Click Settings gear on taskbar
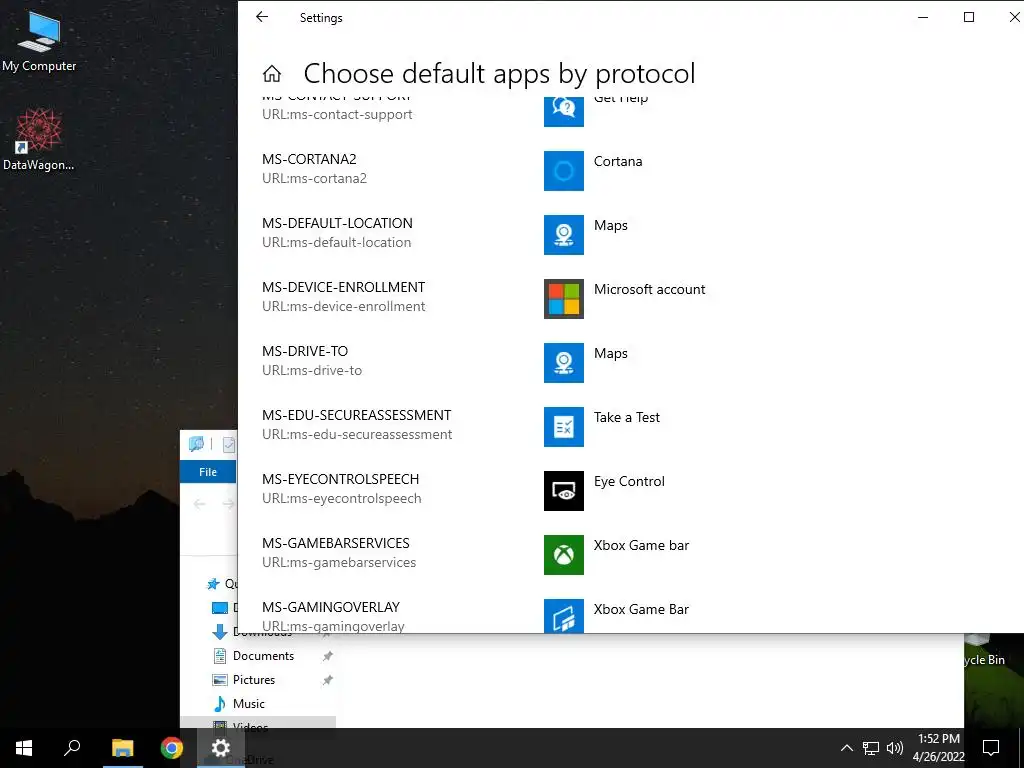 (x=221, y=748)
